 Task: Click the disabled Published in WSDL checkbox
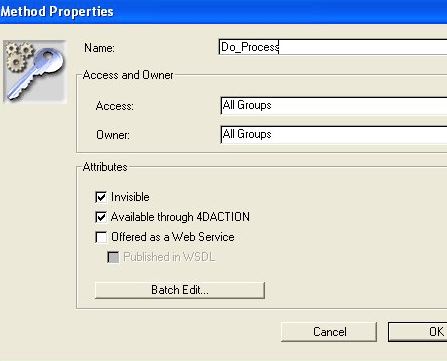pos(113,257)
